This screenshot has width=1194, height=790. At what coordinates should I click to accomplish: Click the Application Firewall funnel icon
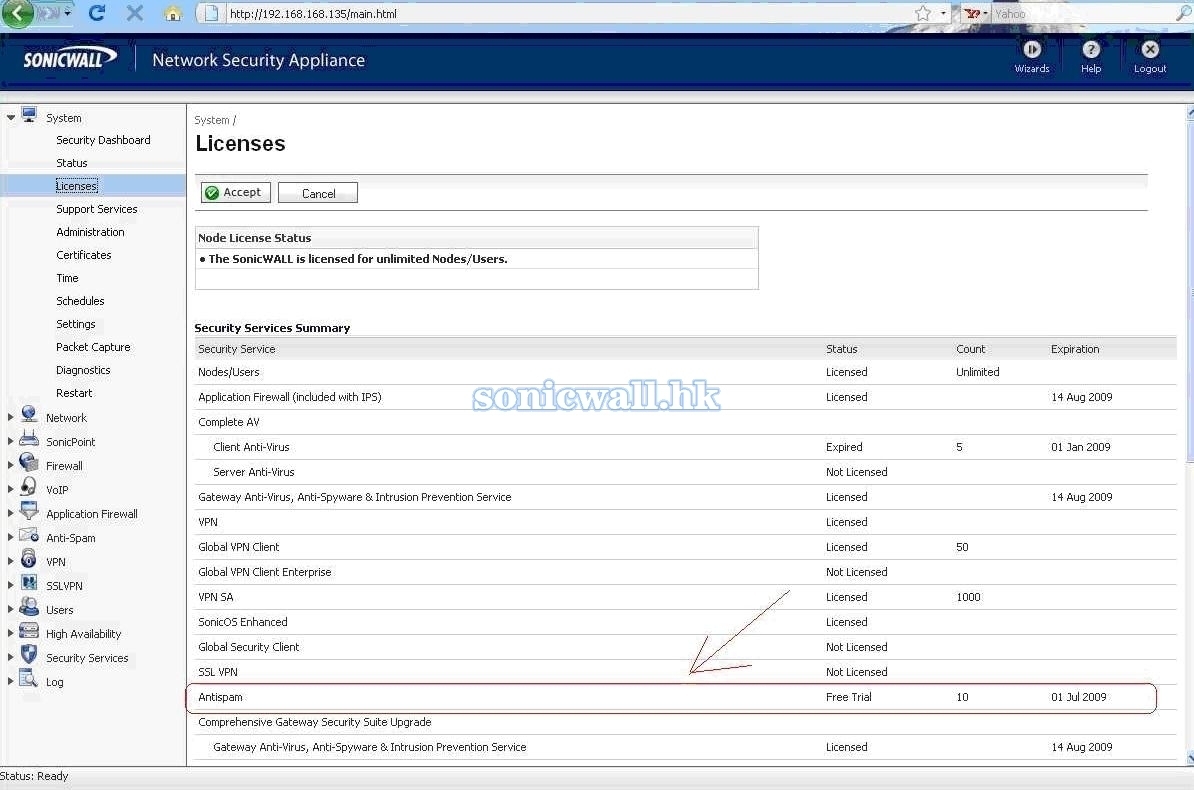click(29, 510)
